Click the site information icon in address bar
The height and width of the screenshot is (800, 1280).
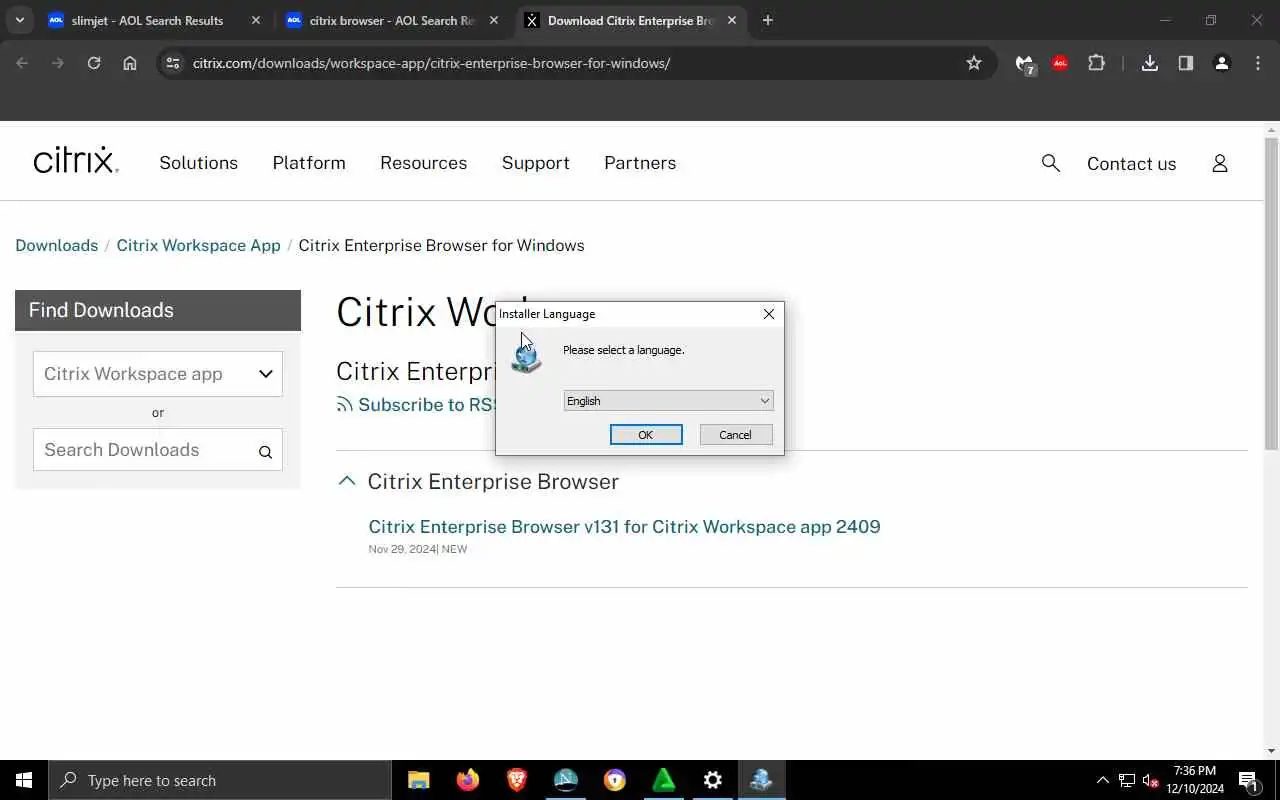pyautogui.click(x=173, y=63)
